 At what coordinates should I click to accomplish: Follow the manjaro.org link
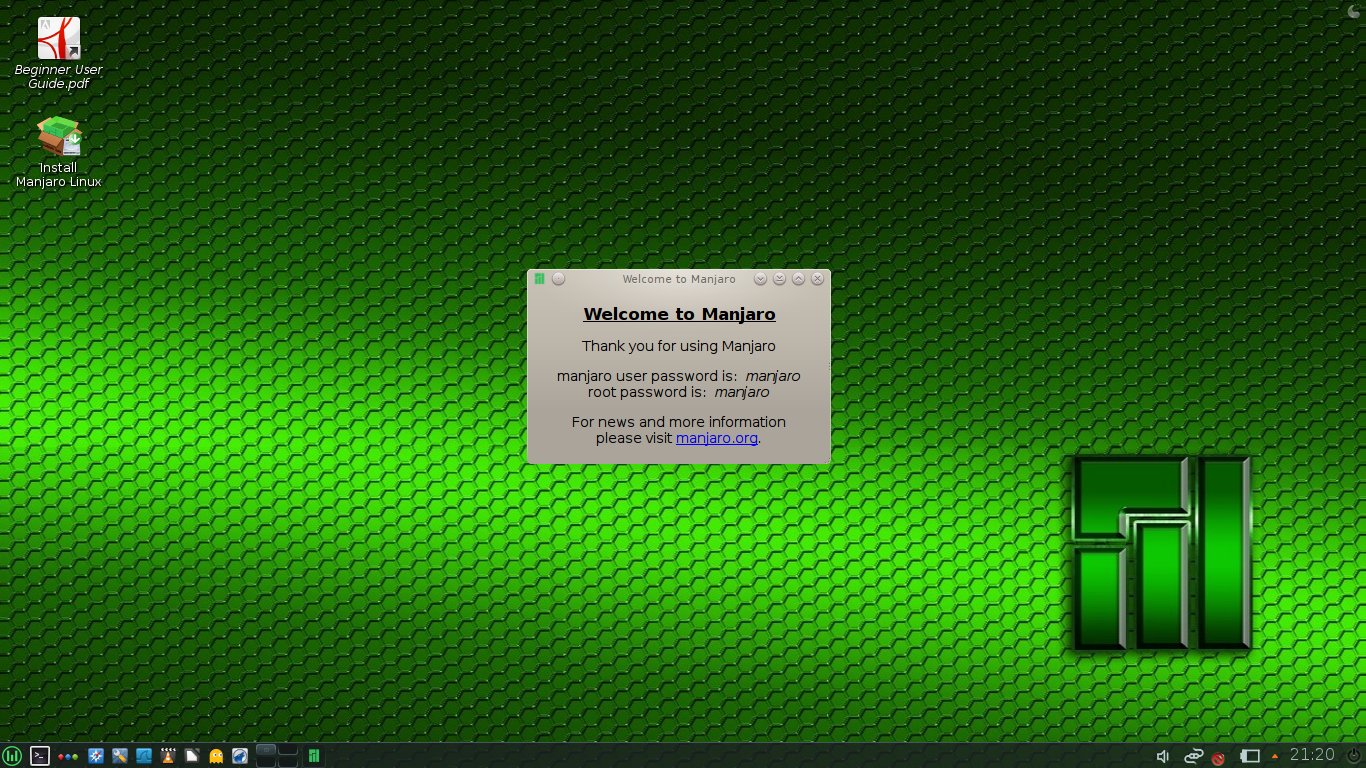[717, 438]
